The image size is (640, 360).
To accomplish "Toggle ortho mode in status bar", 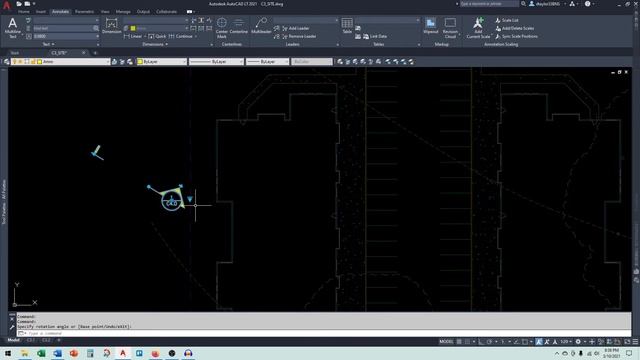I will [x=482, y=342].
